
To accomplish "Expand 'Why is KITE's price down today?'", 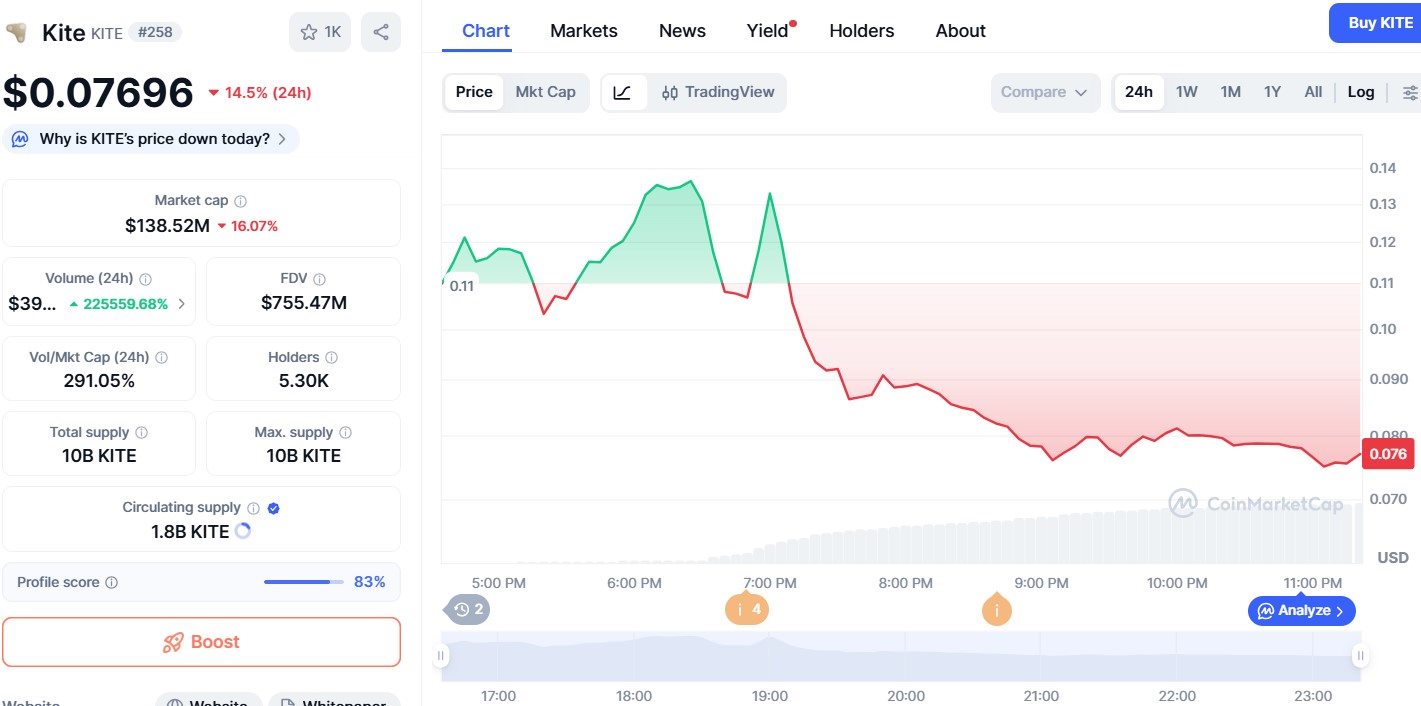I will coord(152,139).
